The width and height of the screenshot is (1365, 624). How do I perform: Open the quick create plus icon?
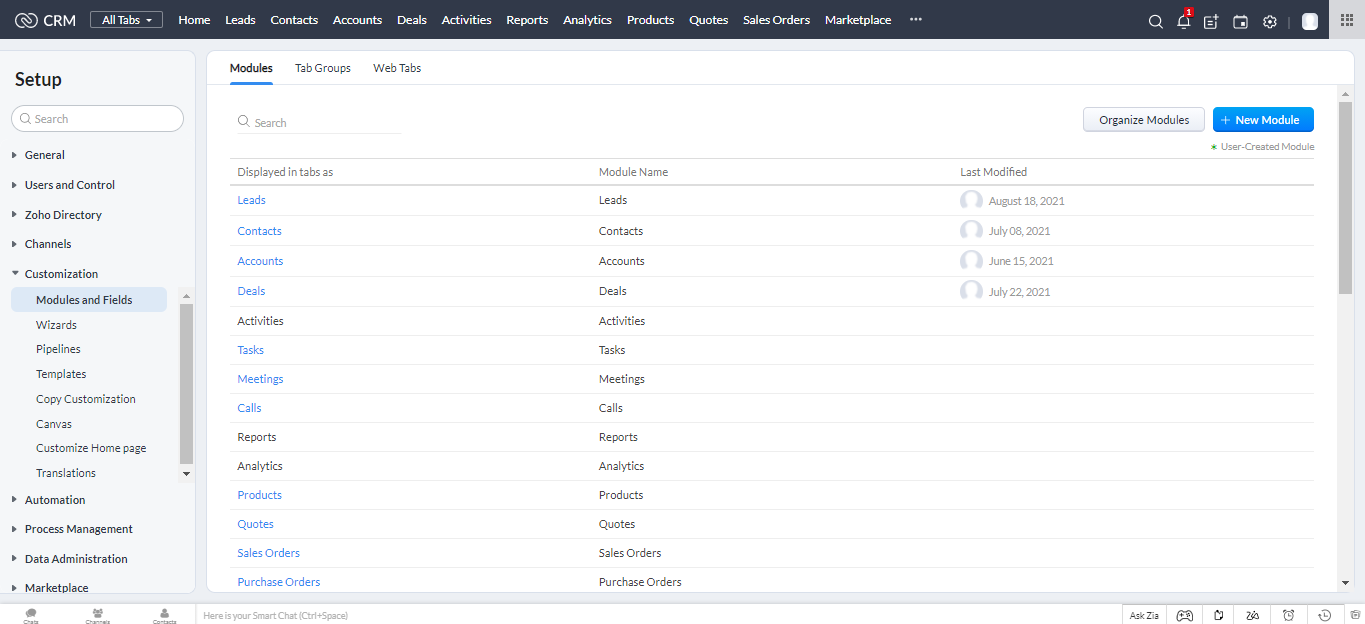[1211, 21]
